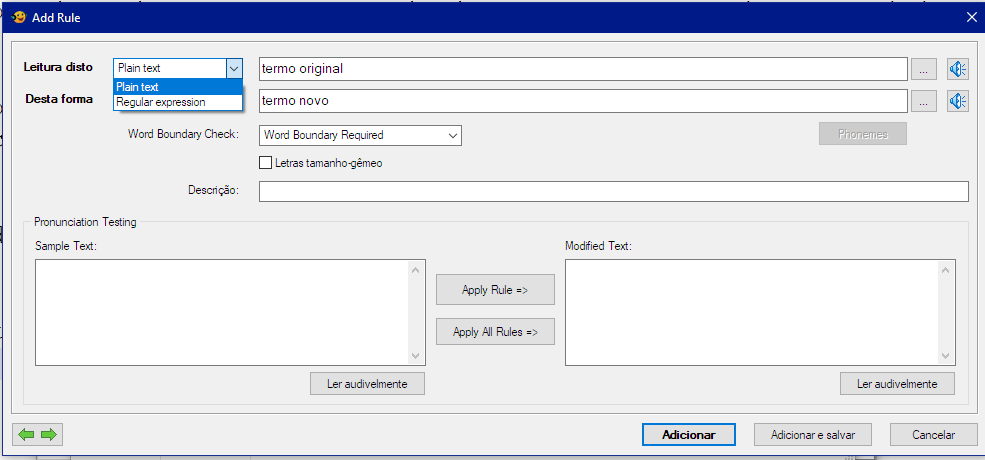Click speaker icon beside 'termo original' field
Screen dimensions: 985x460
(958, 69)
